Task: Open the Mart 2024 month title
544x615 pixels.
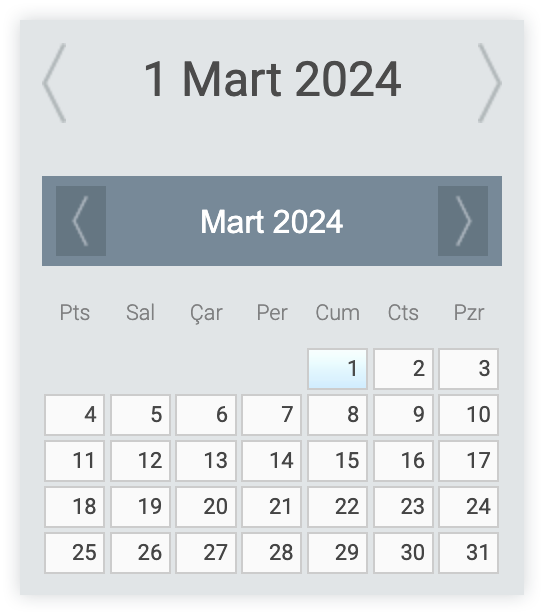Action: [x=272, y=222]
